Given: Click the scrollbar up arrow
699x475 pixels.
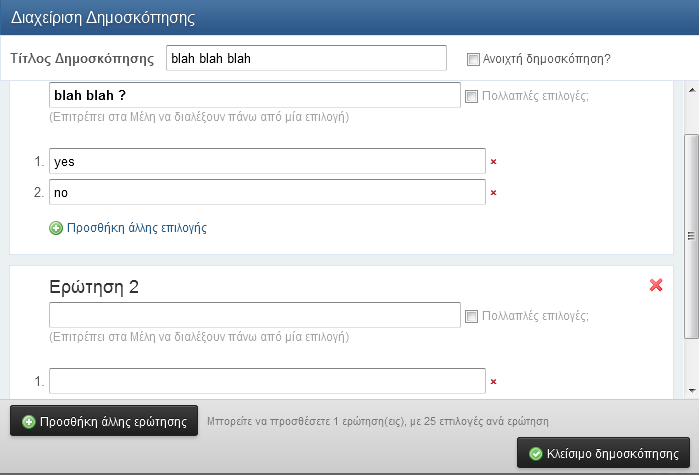Looking at the screenshot, I should tap(692, 90).
